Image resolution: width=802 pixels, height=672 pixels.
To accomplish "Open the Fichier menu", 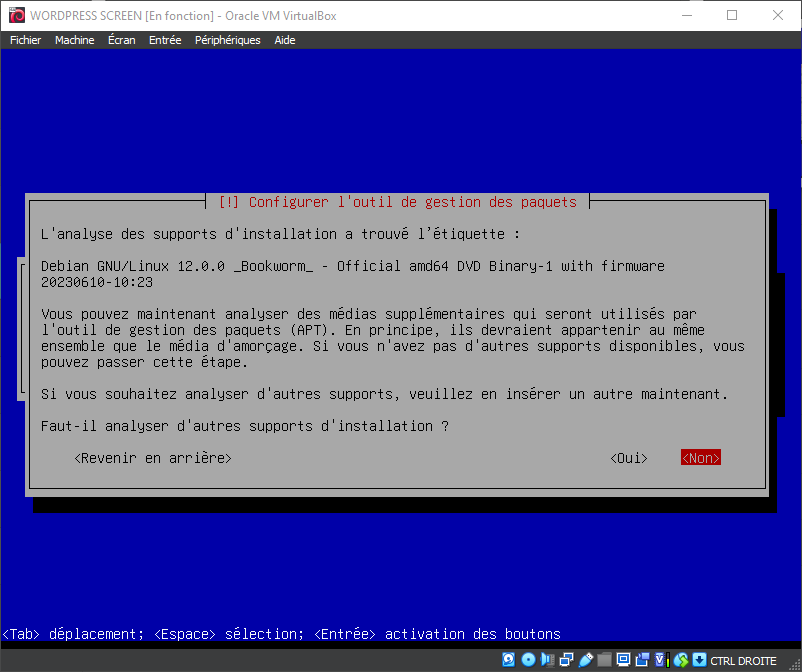I will click(x=25, y=40).
